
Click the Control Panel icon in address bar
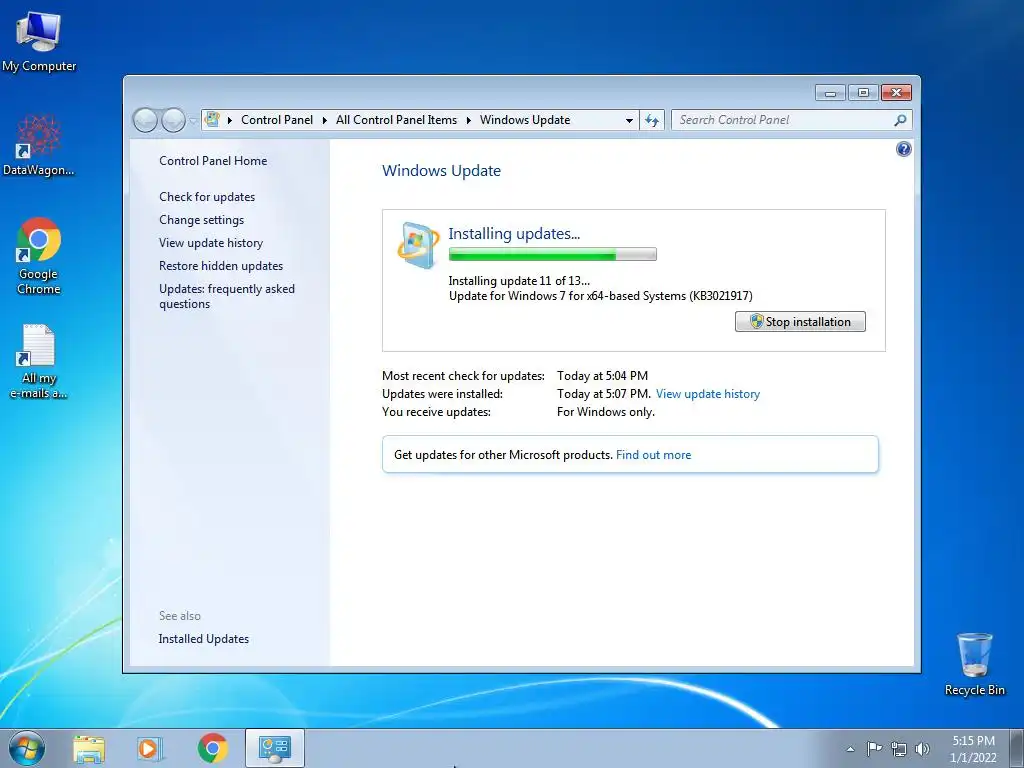click(x=212, y=120)
